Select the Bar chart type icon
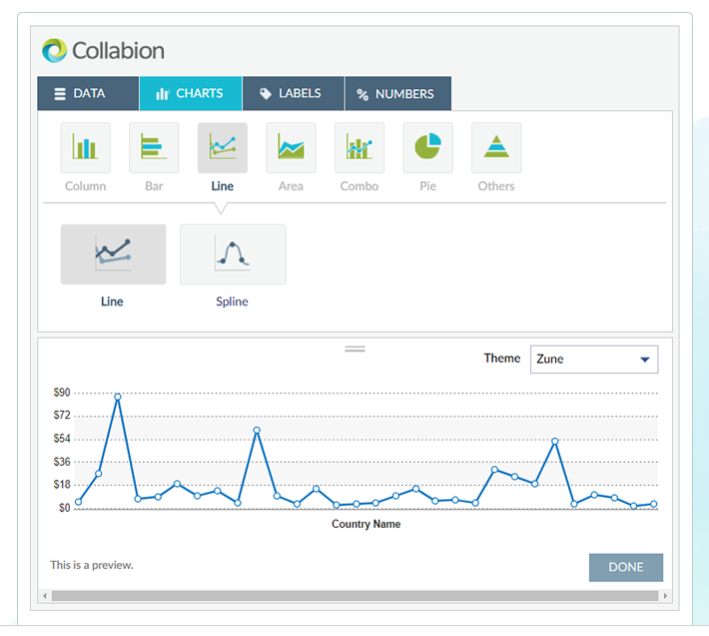The width and height of the screenshot is (709, 636). [x=154, y=147]
